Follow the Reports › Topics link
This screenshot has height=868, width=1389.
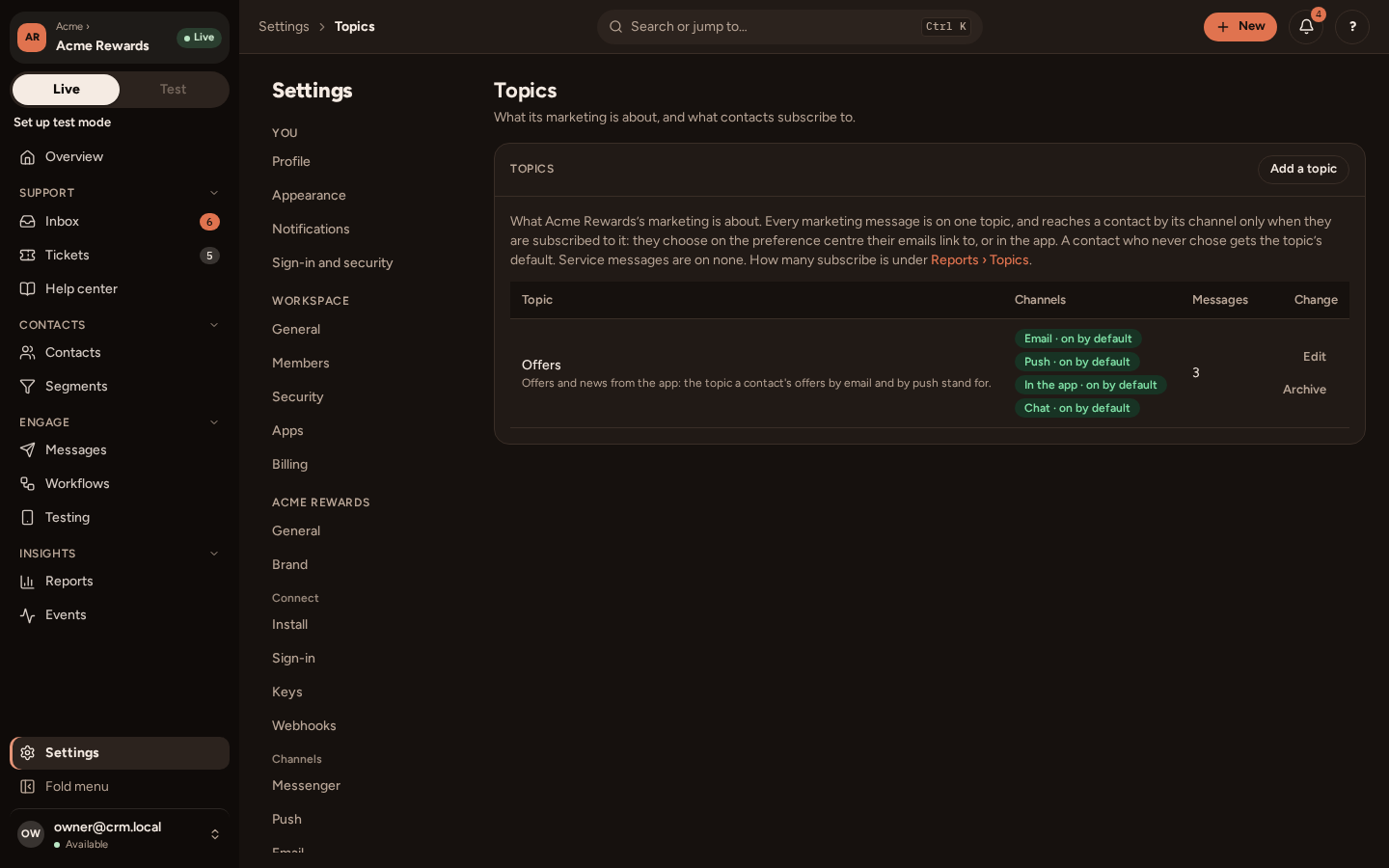980,260
